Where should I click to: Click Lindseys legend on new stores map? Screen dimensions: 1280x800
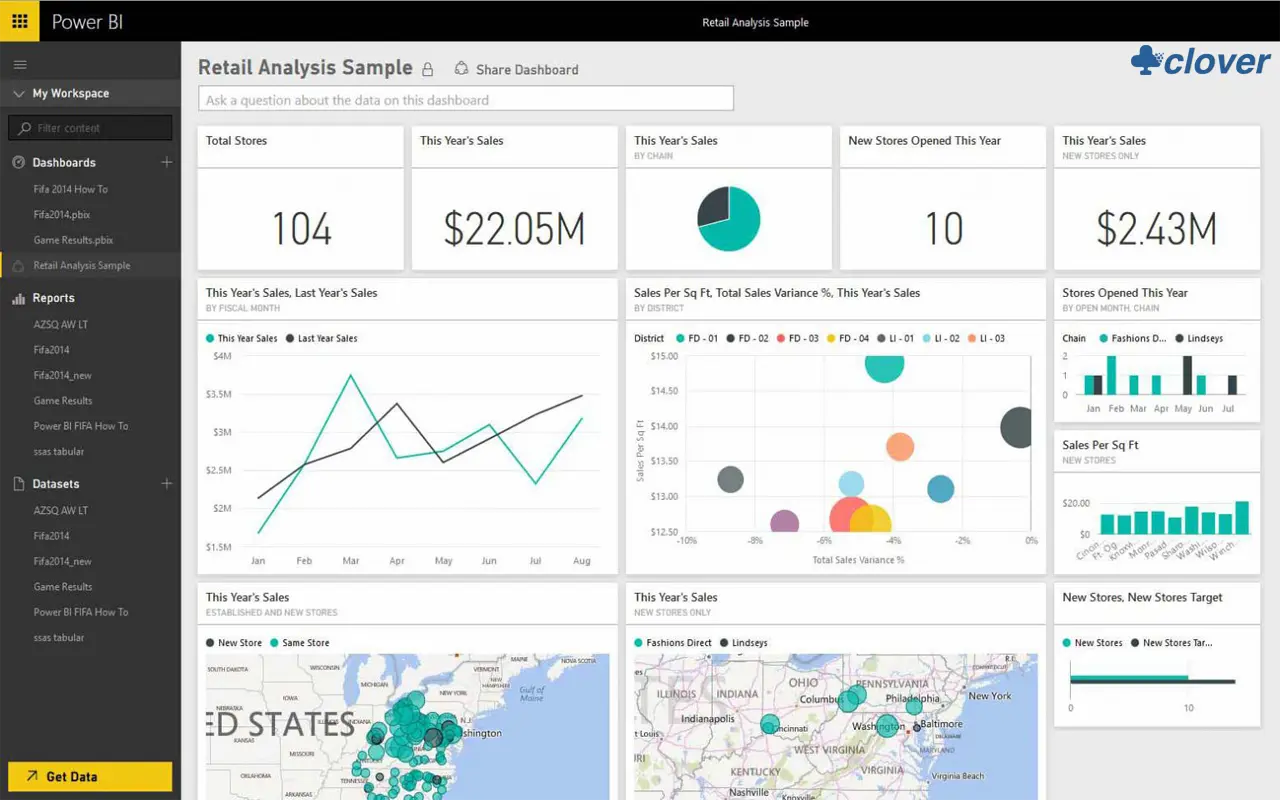click(x=744, y=643)
